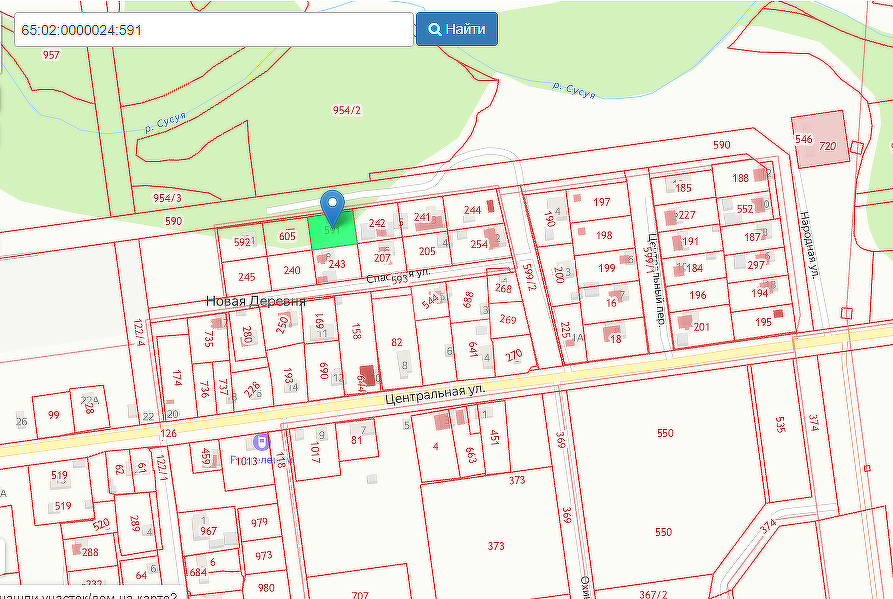Viewport: 893px width, 599px height.
Task: Click the cadastral number search field
Action: 213,29
